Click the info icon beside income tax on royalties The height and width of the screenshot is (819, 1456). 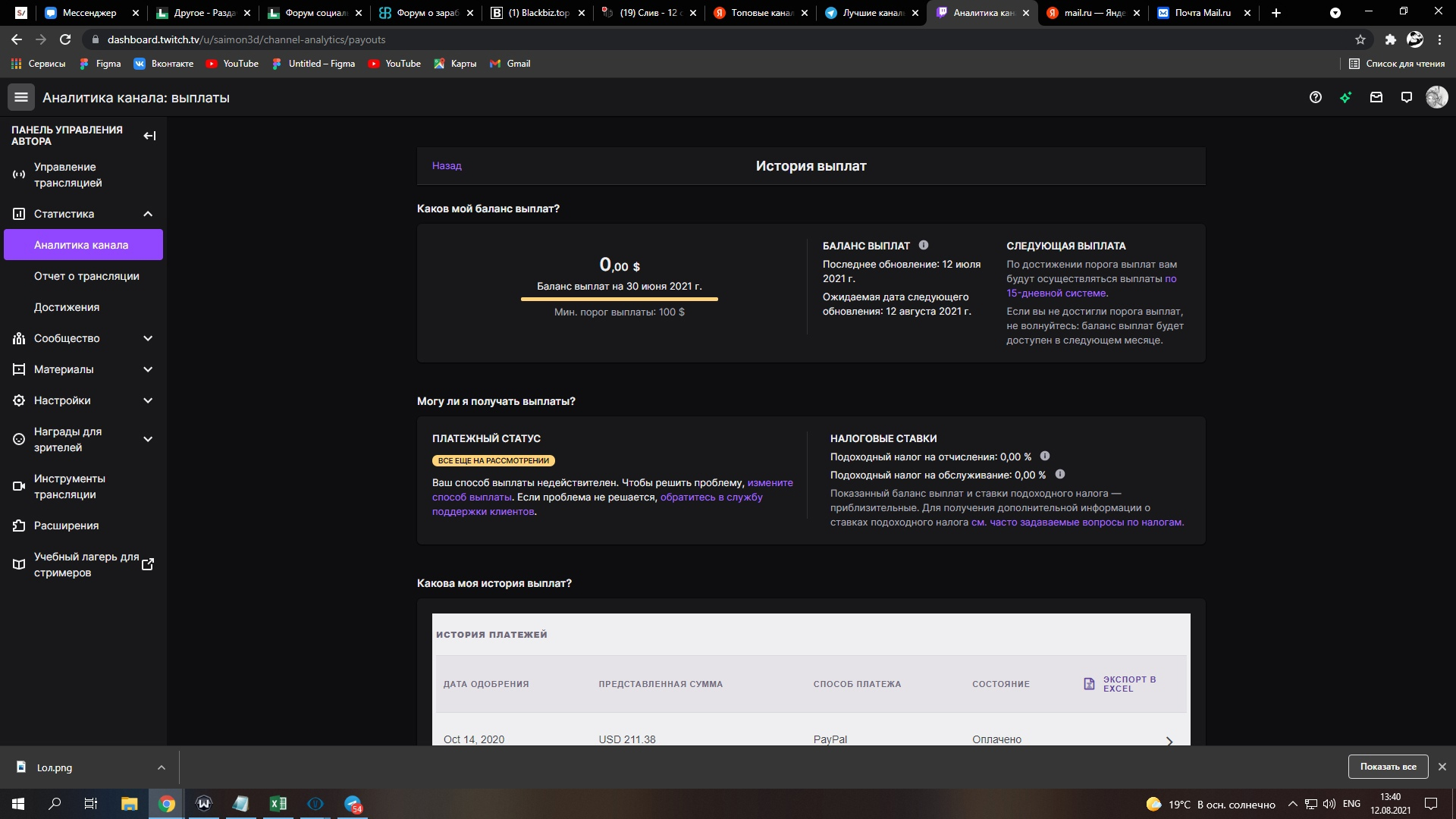pyautogui.click(x=1045, y=456)
